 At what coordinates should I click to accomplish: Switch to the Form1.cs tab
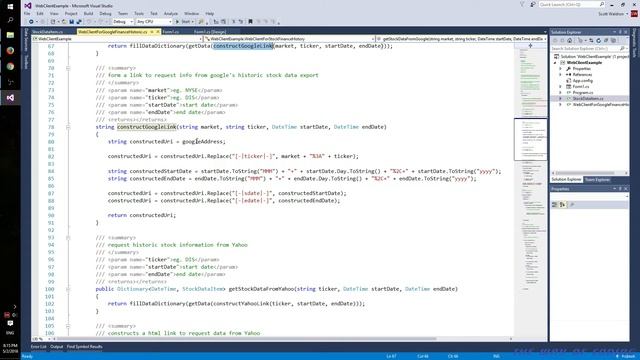[x=171, y=32]
